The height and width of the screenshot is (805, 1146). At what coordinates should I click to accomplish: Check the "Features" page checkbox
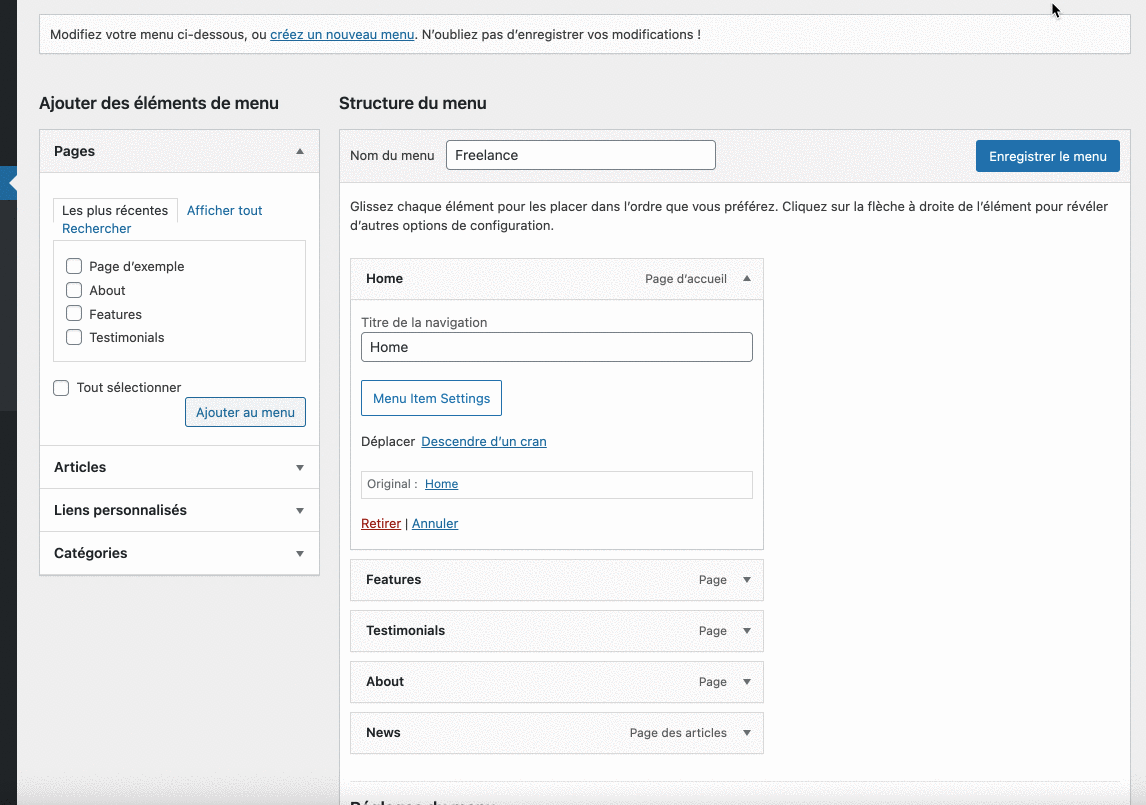coord(74,314)
